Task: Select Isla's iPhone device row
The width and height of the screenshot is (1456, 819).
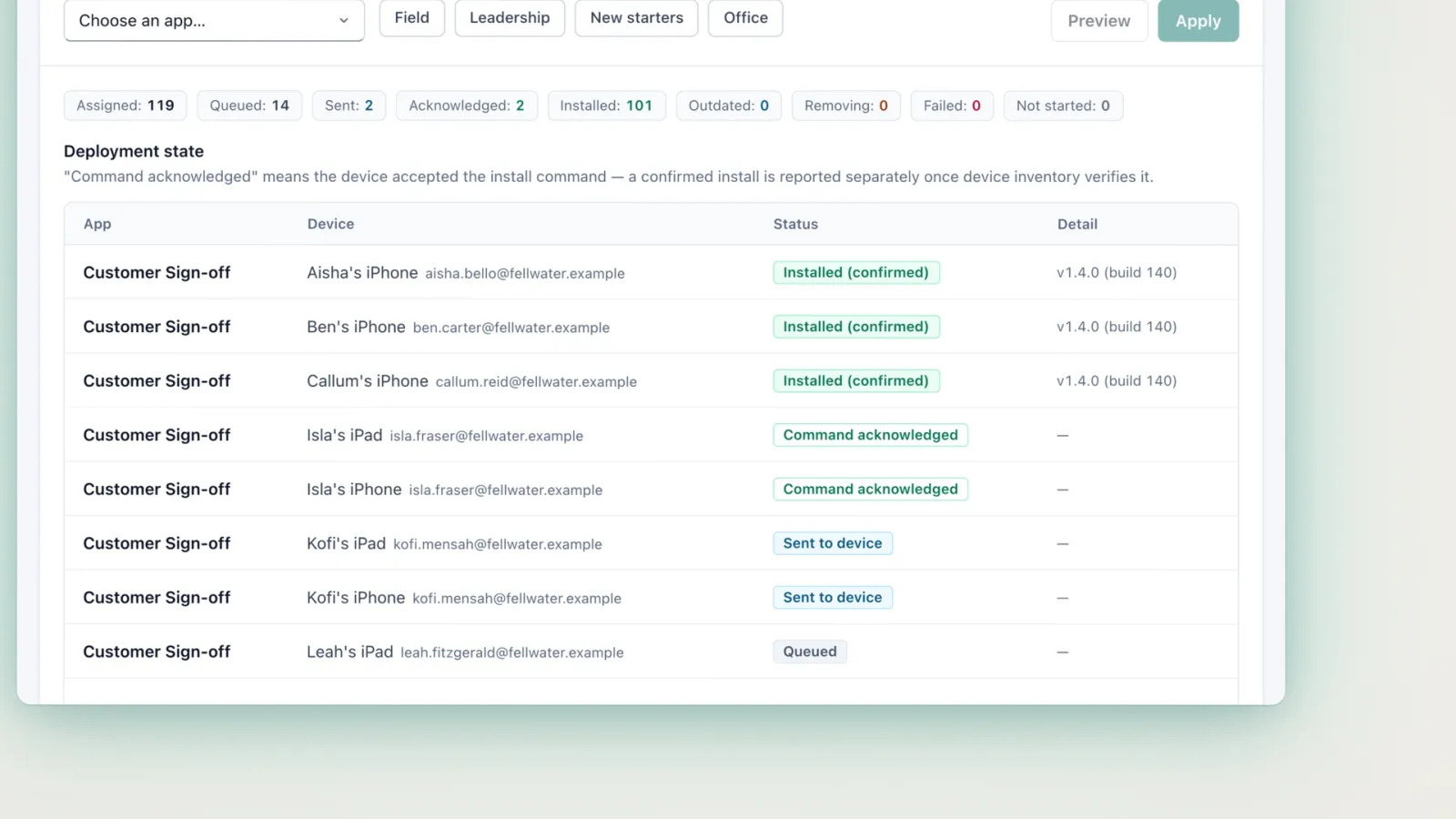Action: pos(651,489)
